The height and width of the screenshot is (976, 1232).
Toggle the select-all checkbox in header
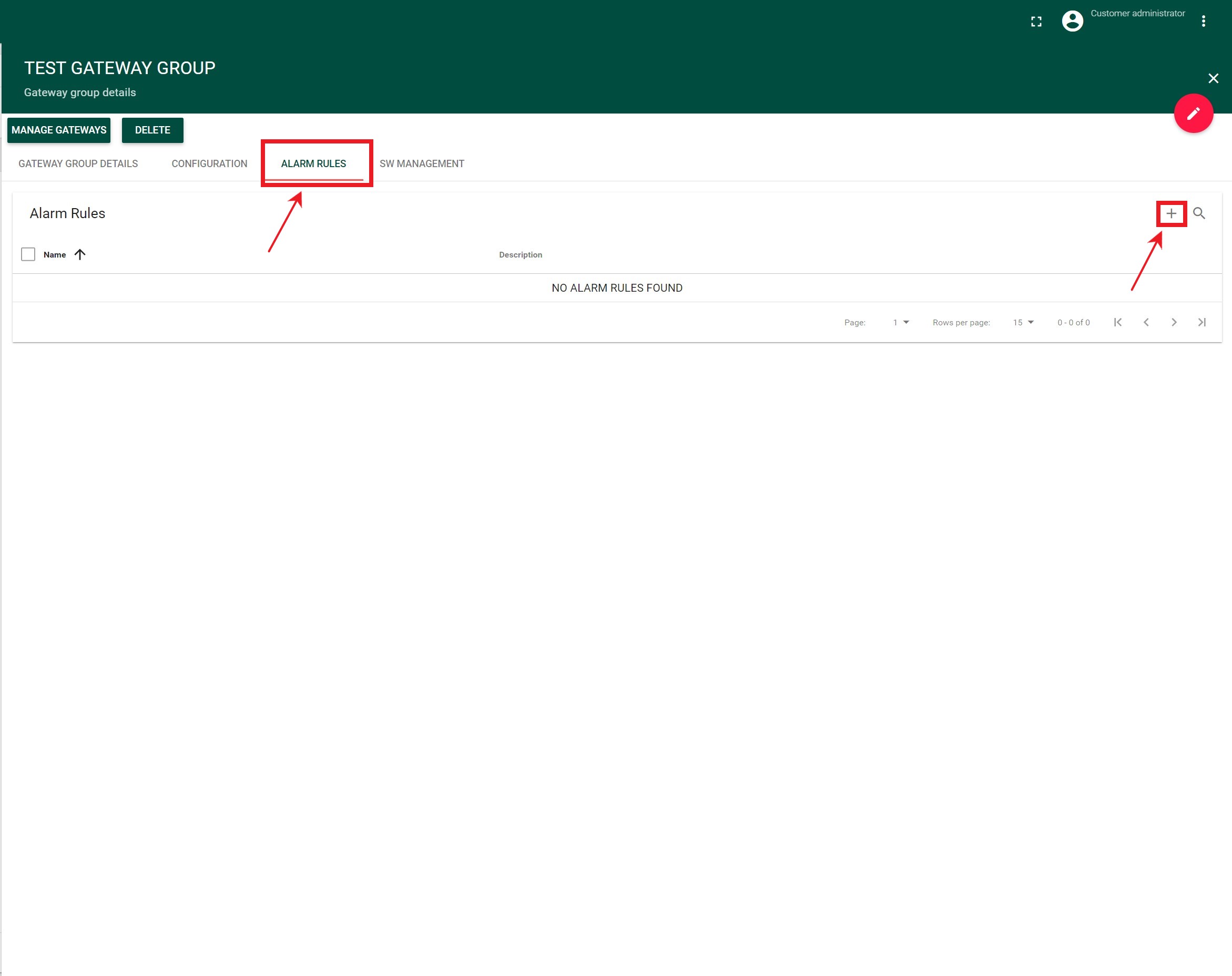pos(29,254)
